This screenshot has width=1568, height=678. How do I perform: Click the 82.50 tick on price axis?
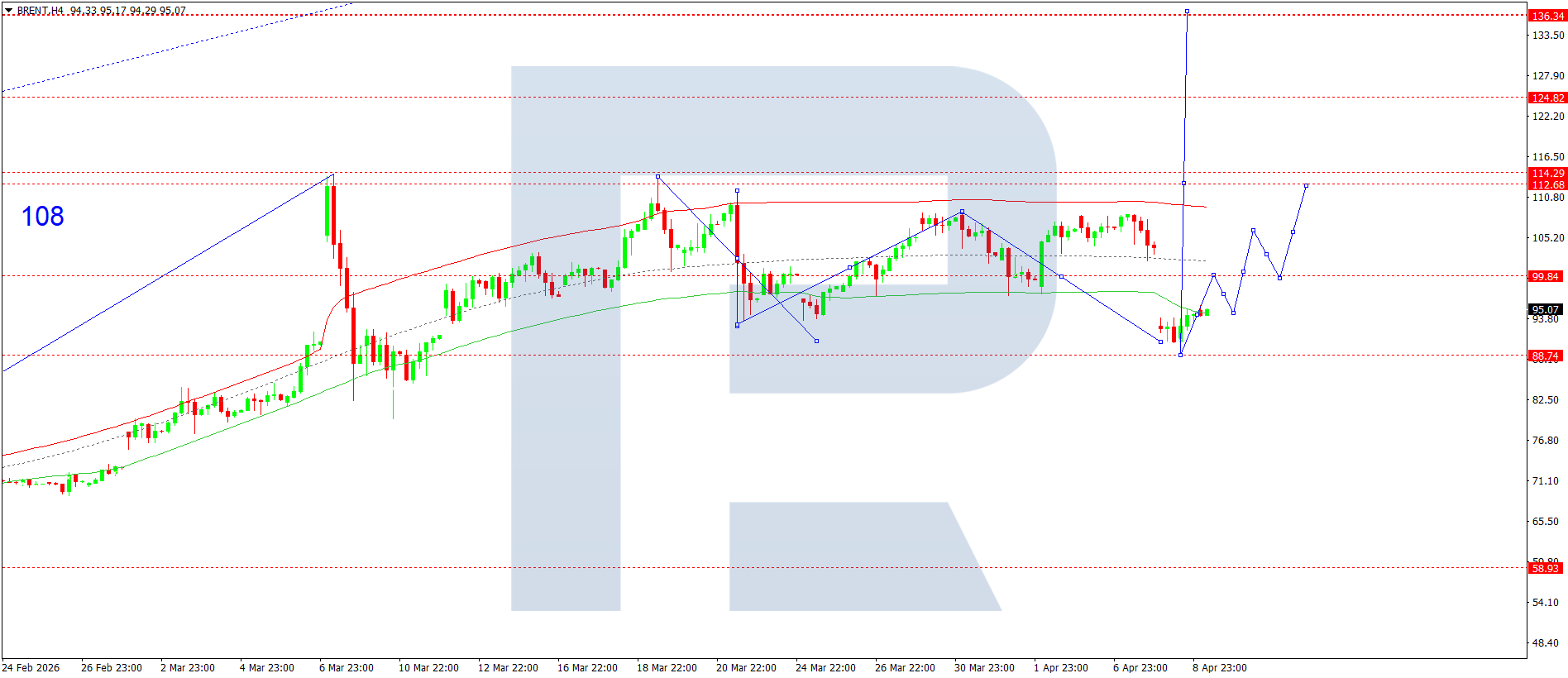click(x=1545, y=400)
